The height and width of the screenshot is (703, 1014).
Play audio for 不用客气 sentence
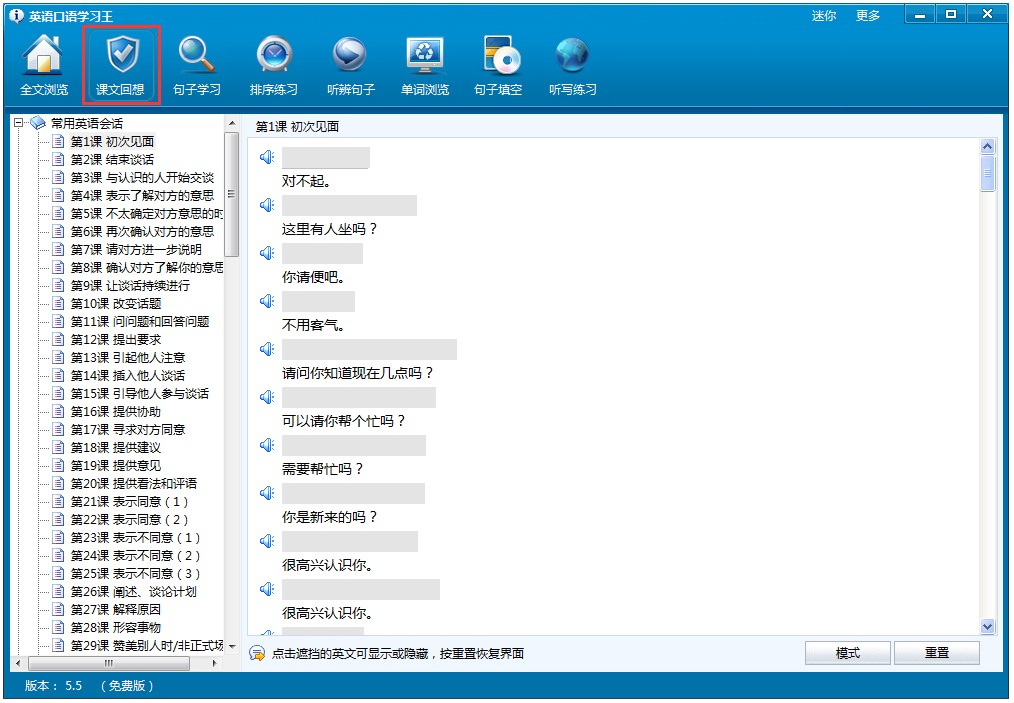click(266, 301)
